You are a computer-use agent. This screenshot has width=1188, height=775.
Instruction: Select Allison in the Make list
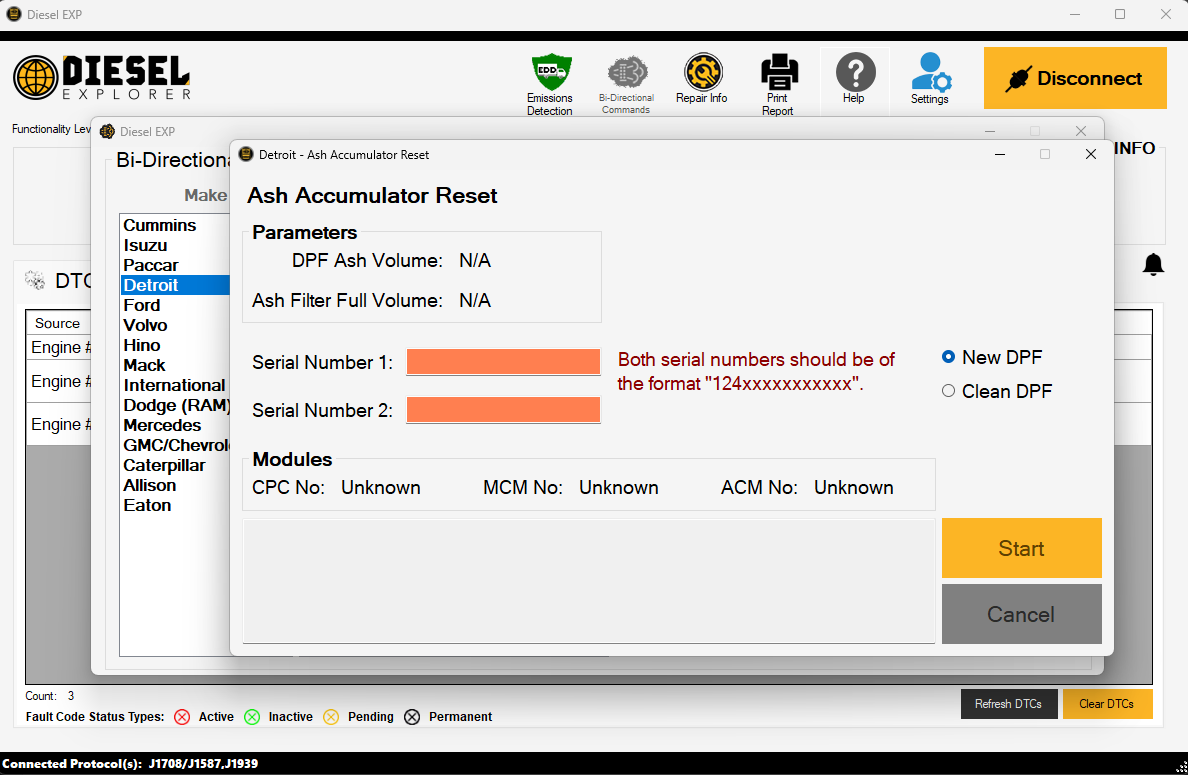pyautogui.click(x=175, y=486)
